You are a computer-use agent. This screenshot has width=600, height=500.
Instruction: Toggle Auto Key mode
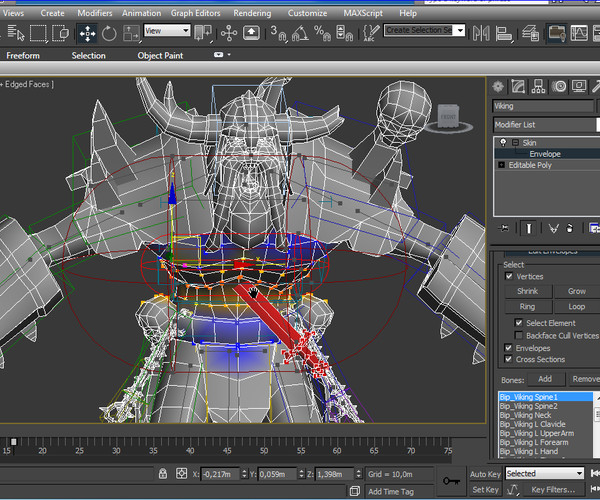tap(485, 474)
